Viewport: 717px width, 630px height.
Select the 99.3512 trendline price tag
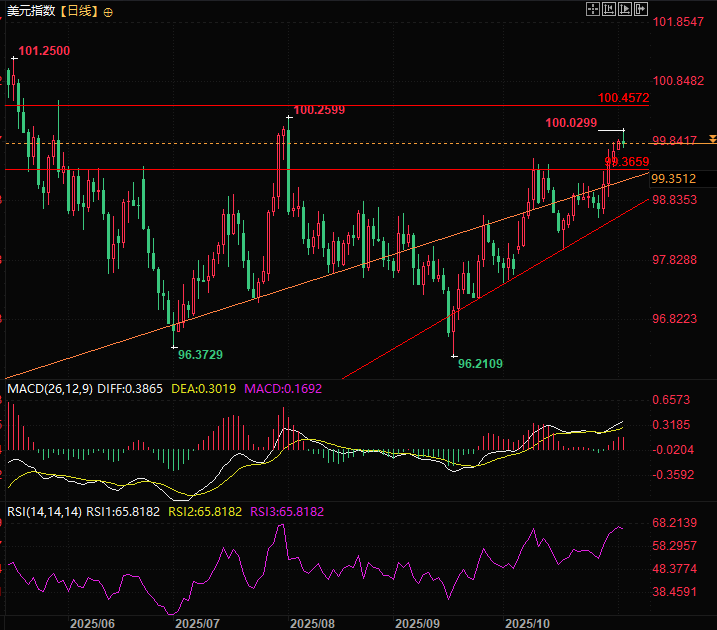pyautogui.click(x=672, y=179)
